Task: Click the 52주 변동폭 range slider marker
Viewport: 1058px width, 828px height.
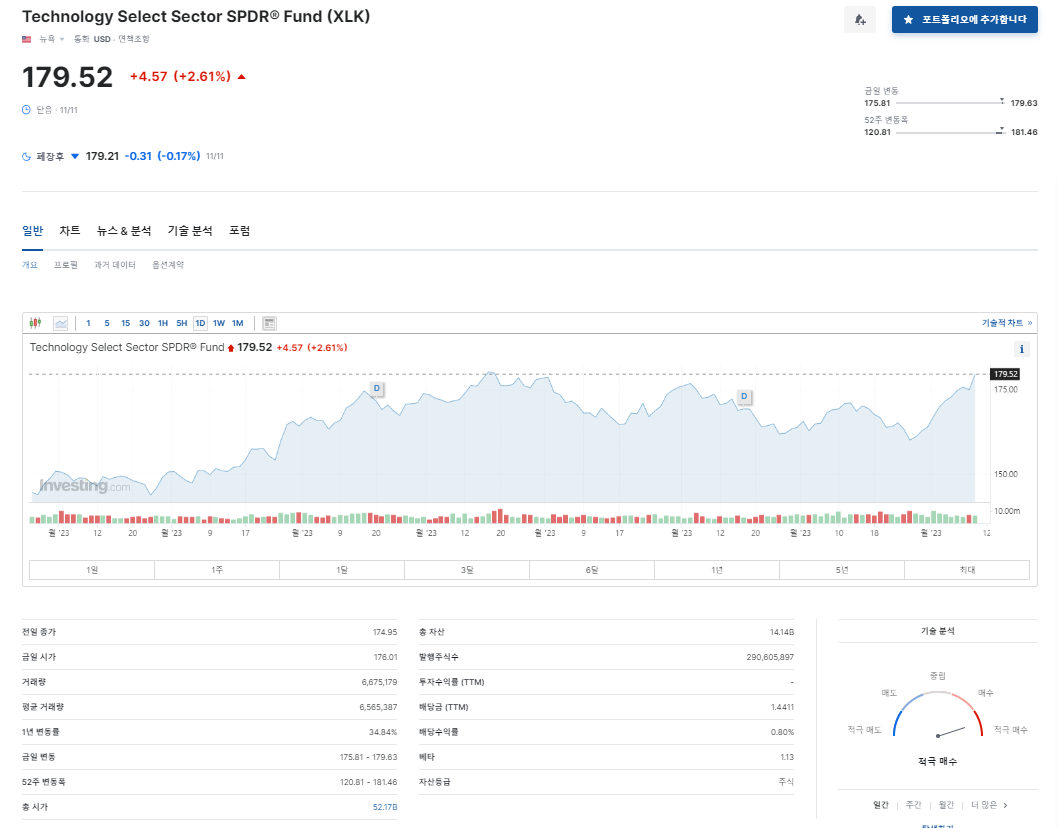Action: (x=1001, y=130)
